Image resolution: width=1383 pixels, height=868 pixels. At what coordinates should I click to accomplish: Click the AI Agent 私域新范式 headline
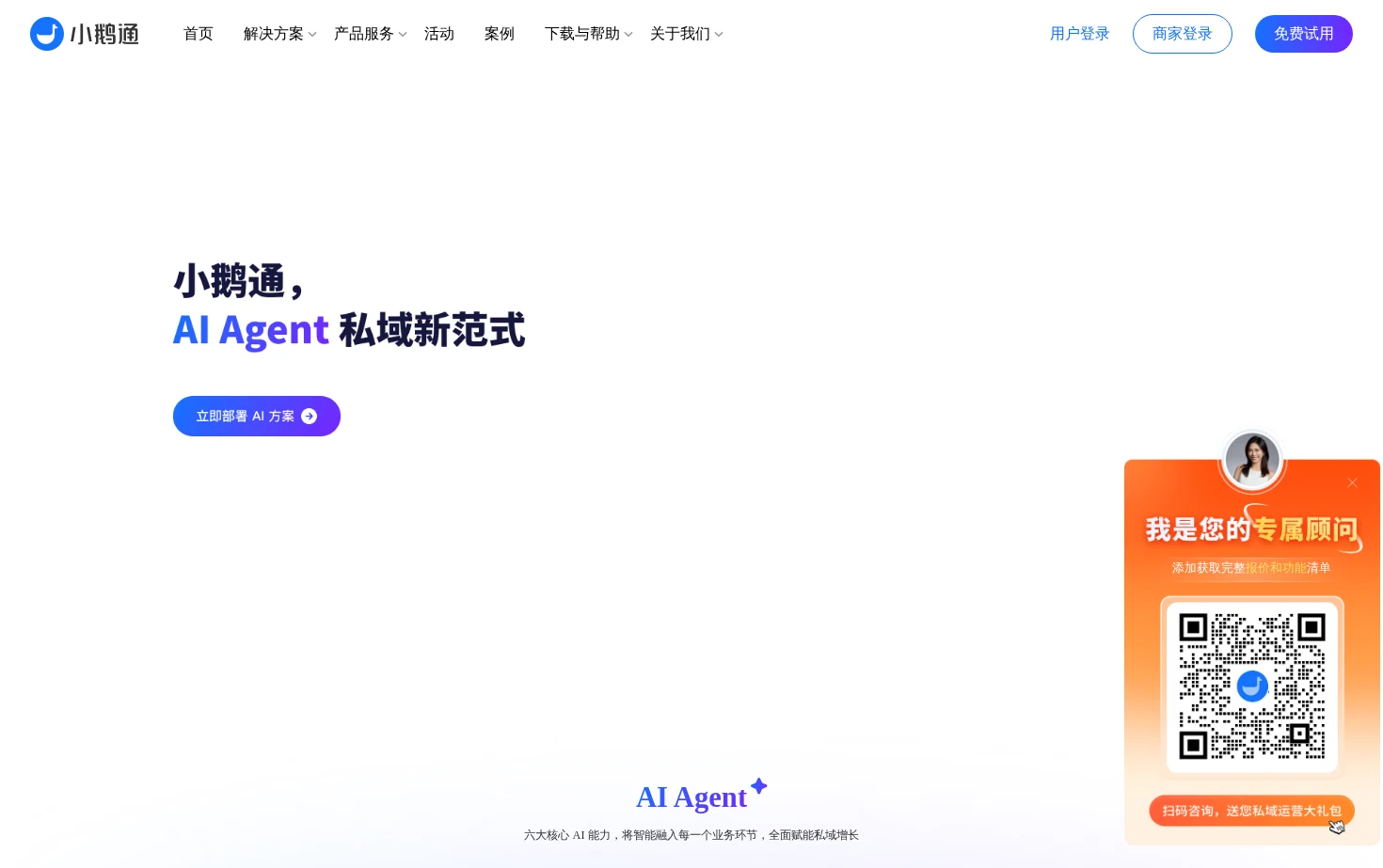pos(349,330)
